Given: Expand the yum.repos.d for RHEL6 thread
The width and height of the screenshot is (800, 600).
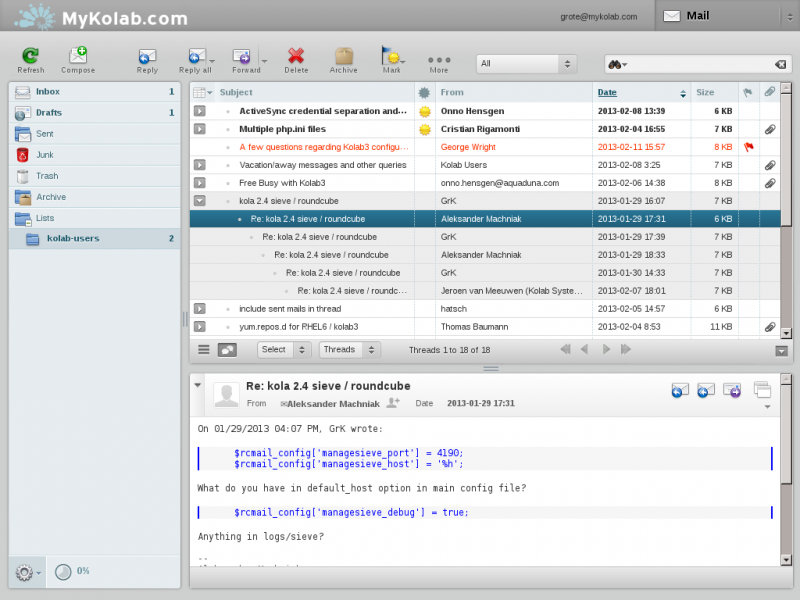Looking at the screenshot, I should 199,327.
